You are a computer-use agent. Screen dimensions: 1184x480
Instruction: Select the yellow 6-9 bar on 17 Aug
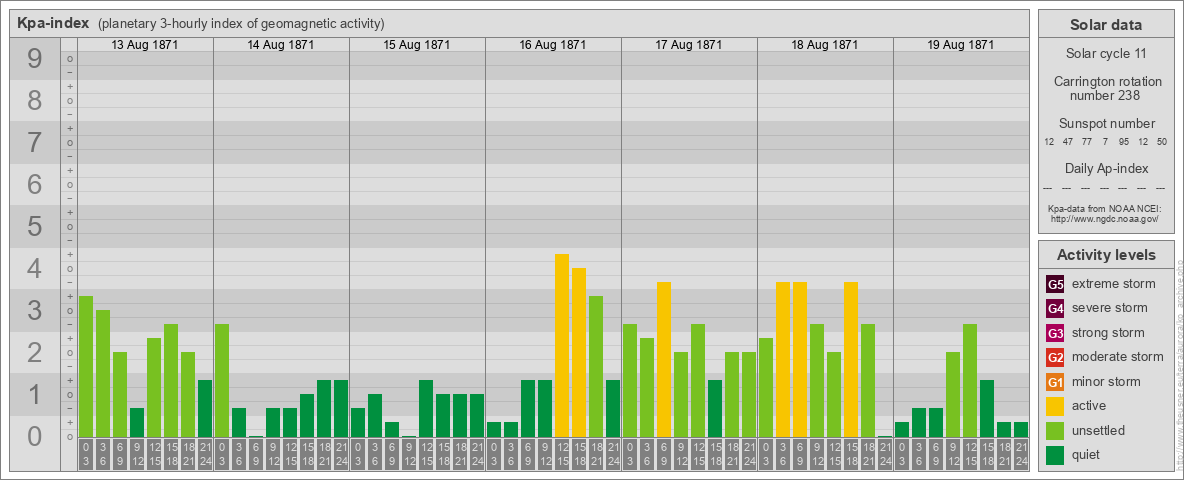pyautogui.click(x=664, y=359)
